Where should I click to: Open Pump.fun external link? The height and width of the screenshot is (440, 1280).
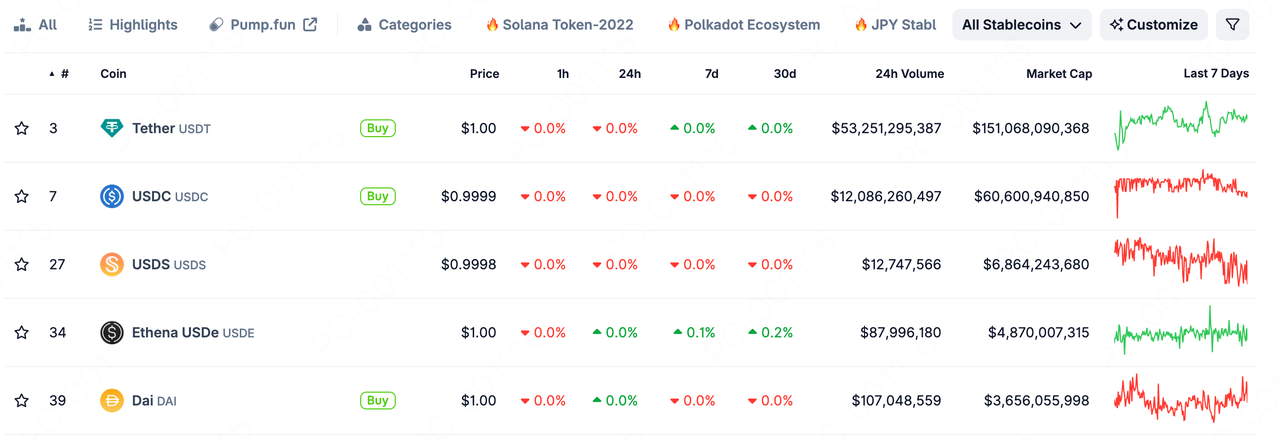click(263, 25)
